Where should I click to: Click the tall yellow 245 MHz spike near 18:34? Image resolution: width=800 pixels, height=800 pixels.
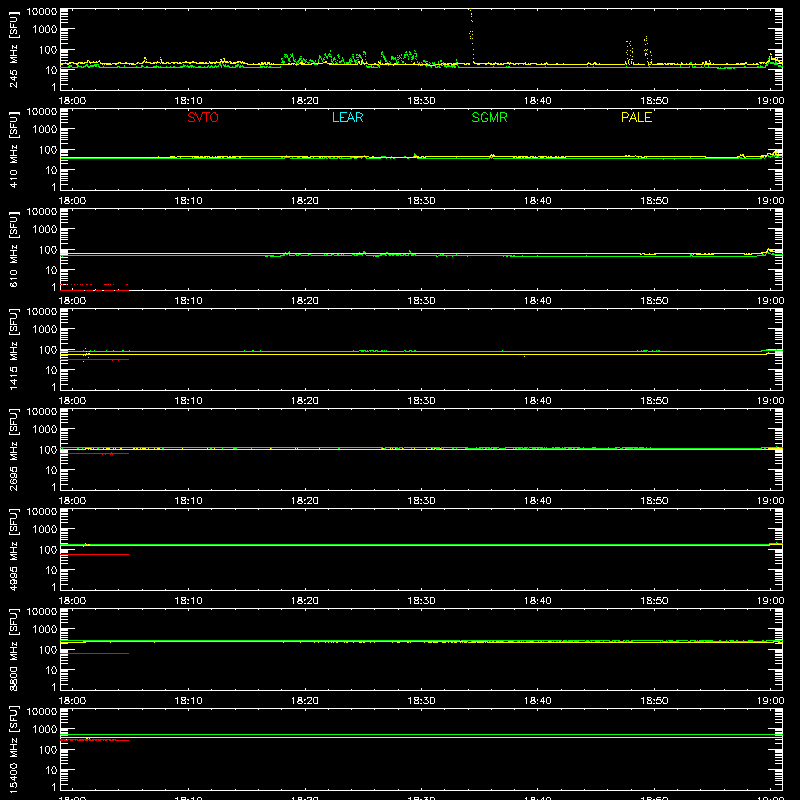pos(471,36)
